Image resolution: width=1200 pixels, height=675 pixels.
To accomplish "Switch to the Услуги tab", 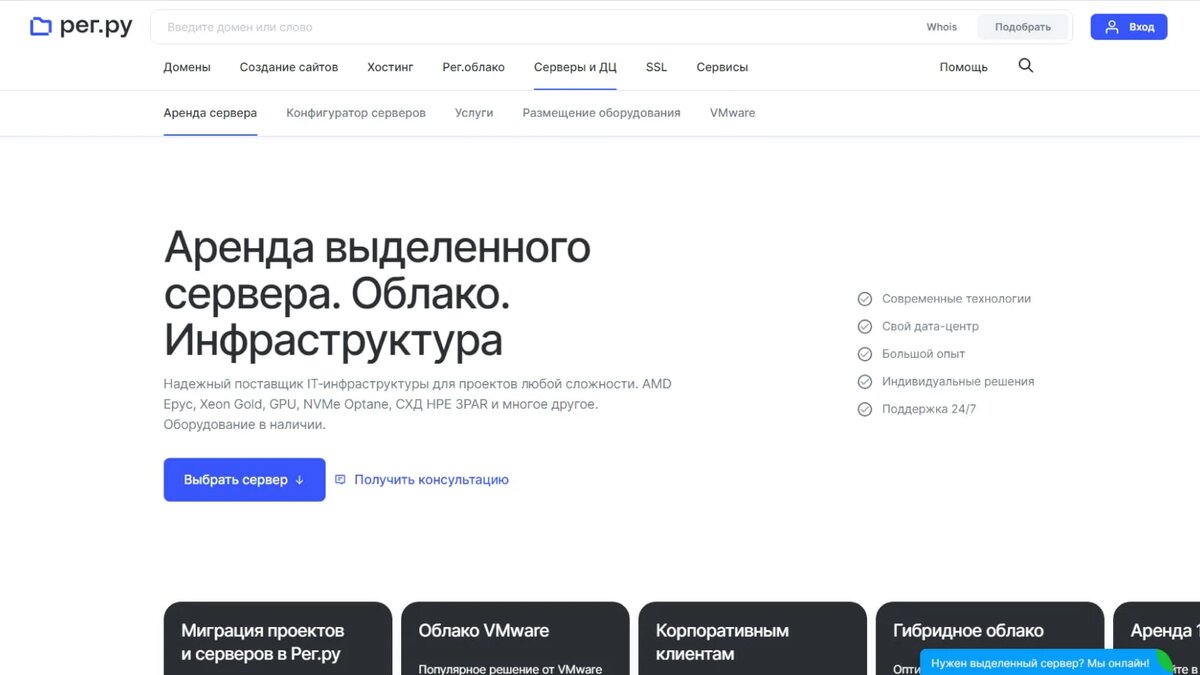I will pos(474,113).
